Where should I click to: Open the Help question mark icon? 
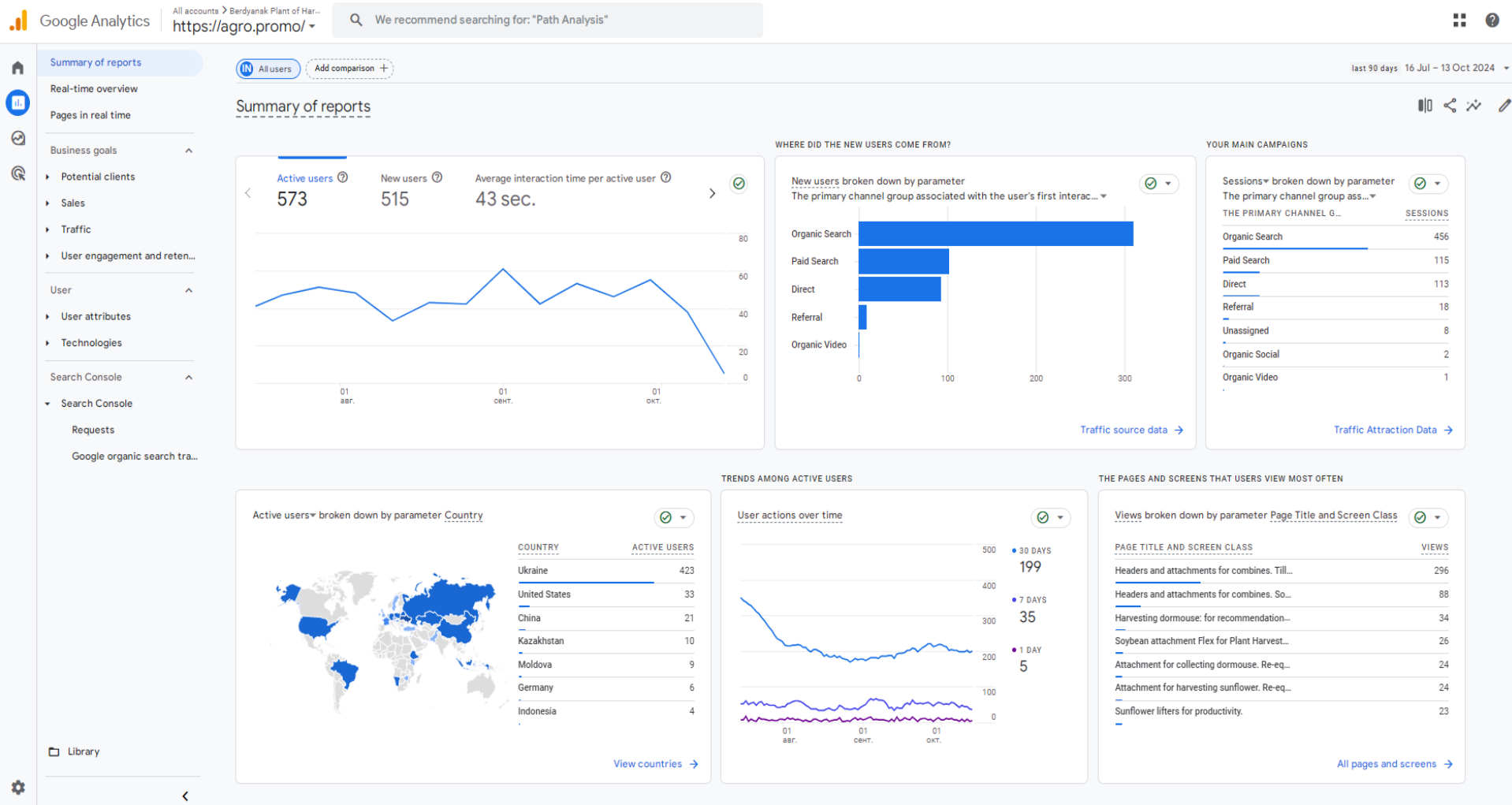[1492, 20]
